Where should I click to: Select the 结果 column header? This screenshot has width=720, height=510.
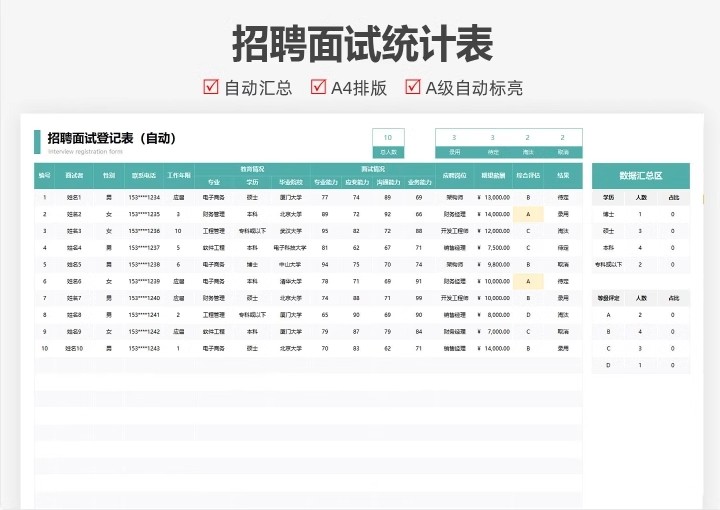pos(563,175)
